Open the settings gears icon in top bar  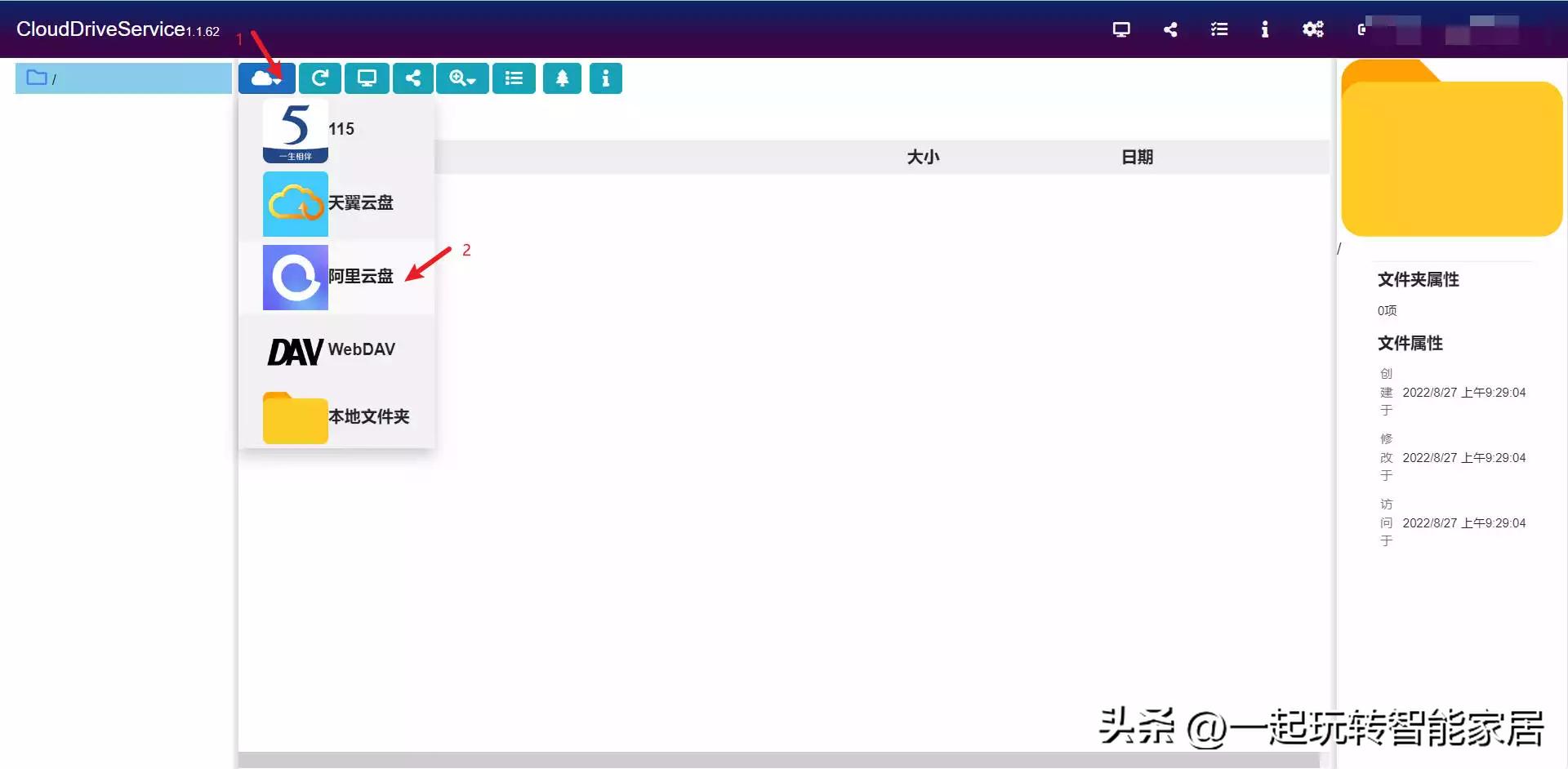[x=1313, y=29]
